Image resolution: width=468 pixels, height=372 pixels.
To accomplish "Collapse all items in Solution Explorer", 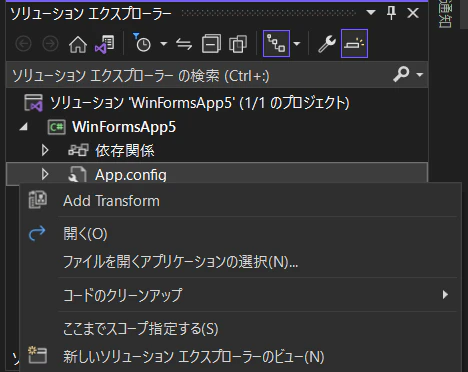I will coord(211,44).
